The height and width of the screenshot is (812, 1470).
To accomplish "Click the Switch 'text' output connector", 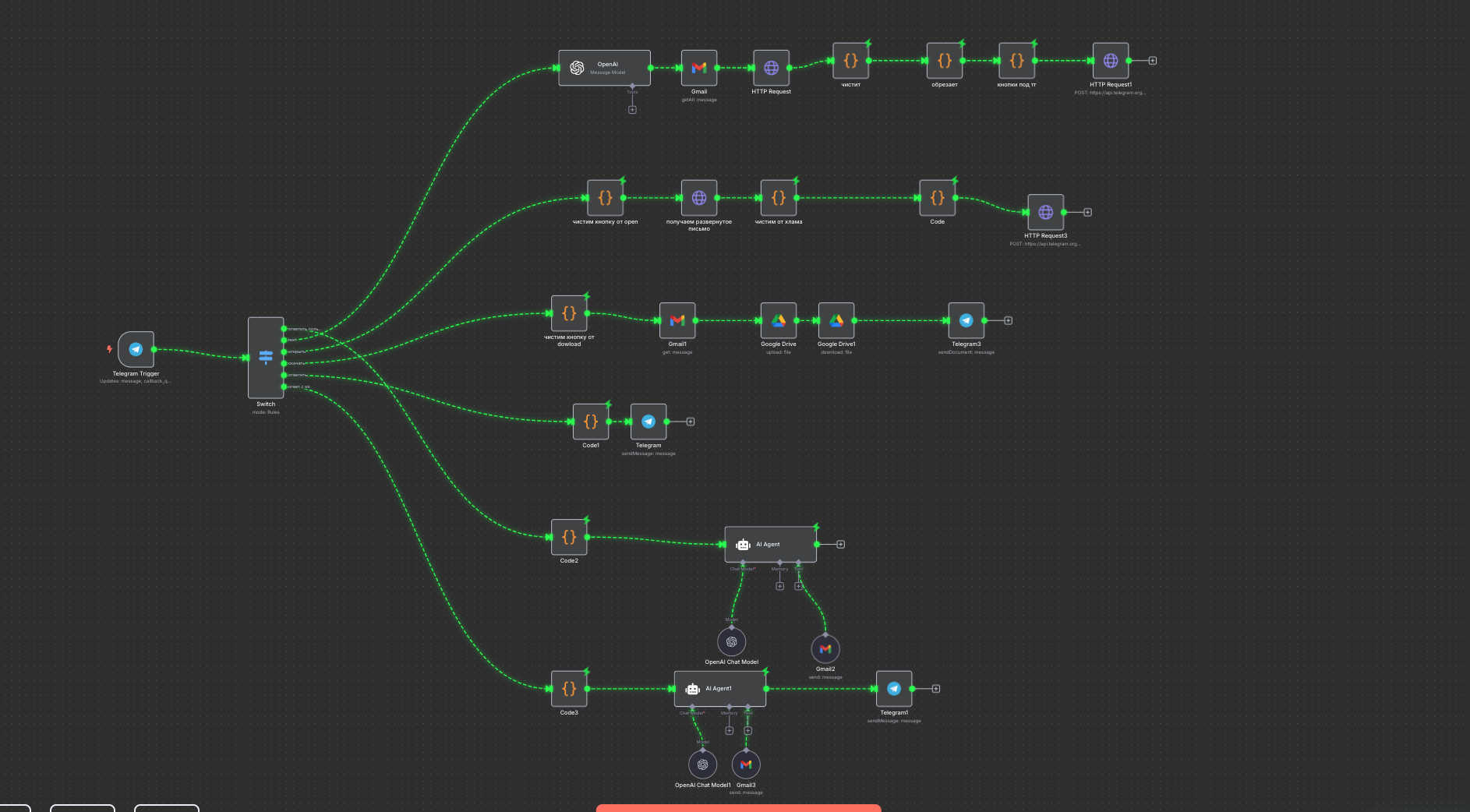I will click(x=284, y=340).
